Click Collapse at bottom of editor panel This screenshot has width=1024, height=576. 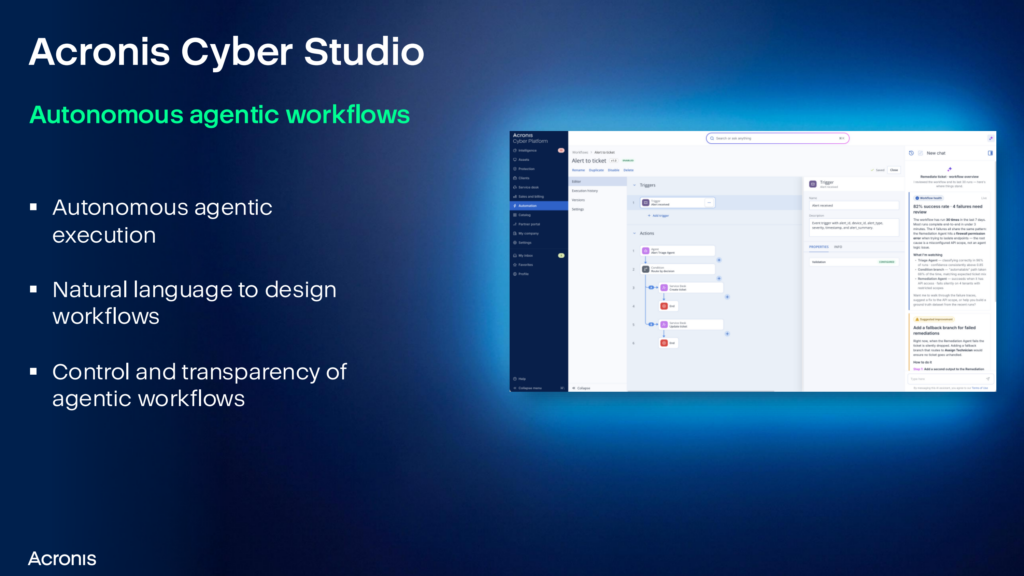point(581,388)
